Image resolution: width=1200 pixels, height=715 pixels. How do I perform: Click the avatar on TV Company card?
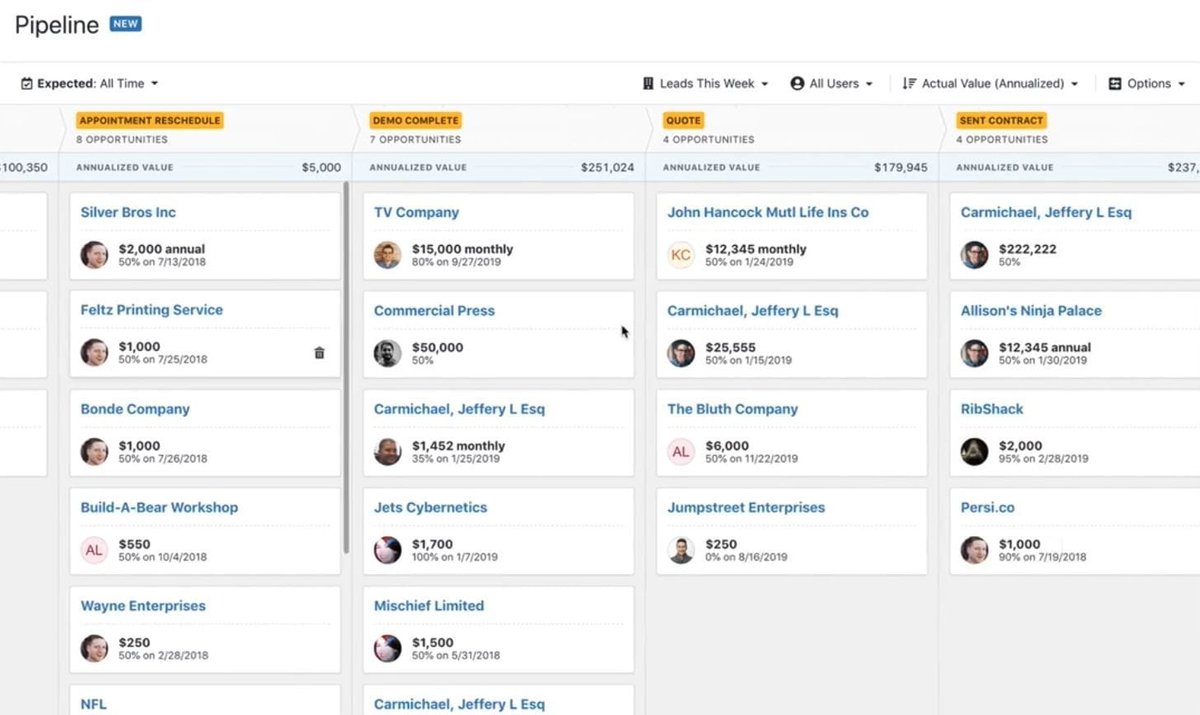tap(388, 255)
